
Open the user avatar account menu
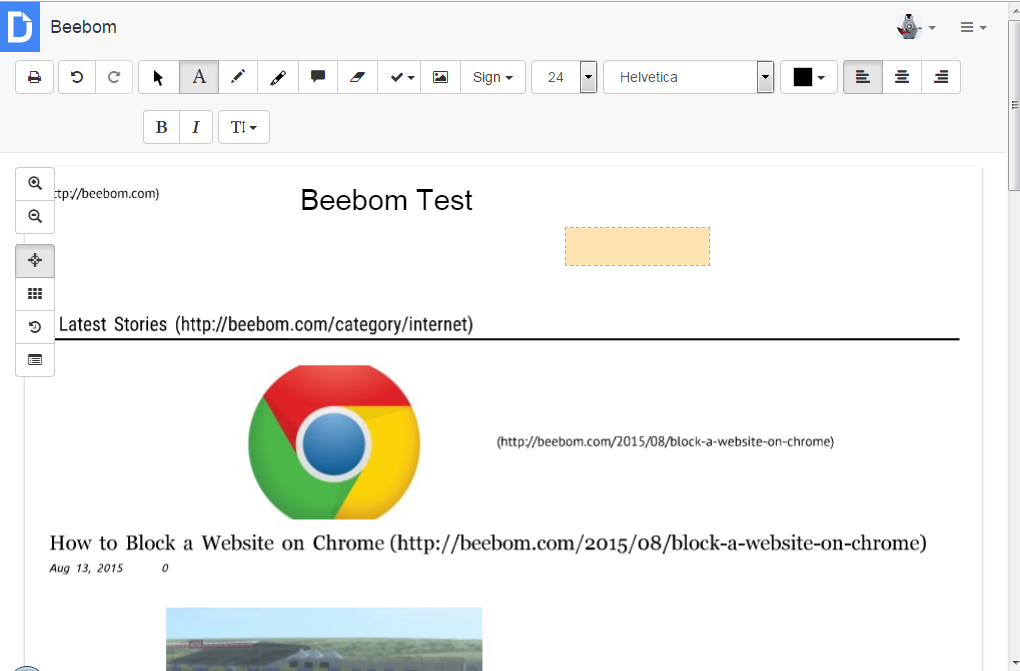click(x=916, y=27)
